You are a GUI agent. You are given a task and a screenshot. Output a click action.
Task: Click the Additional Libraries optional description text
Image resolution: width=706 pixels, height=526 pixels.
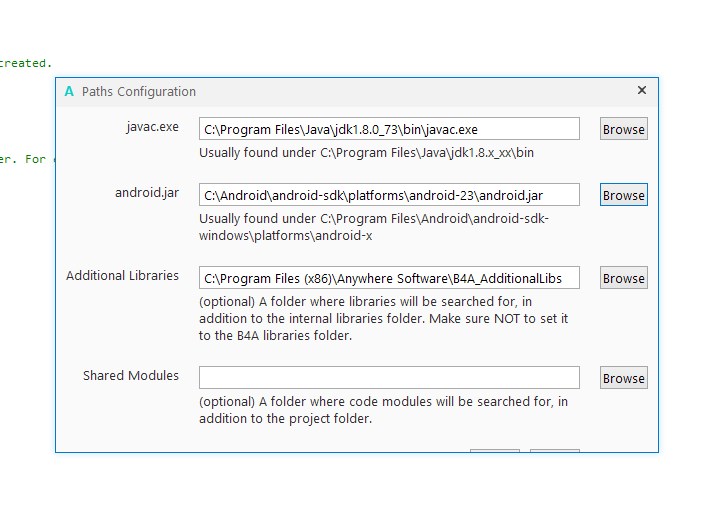pos(383,318)
